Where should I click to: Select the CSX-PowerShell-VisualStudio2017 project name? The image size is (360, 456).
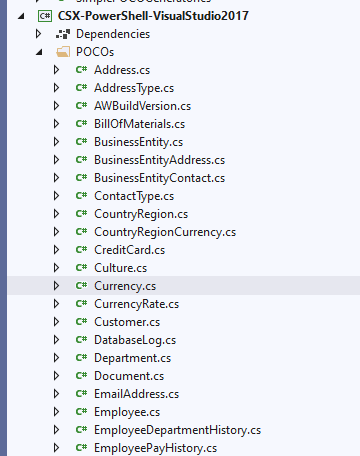coord(153,16)
